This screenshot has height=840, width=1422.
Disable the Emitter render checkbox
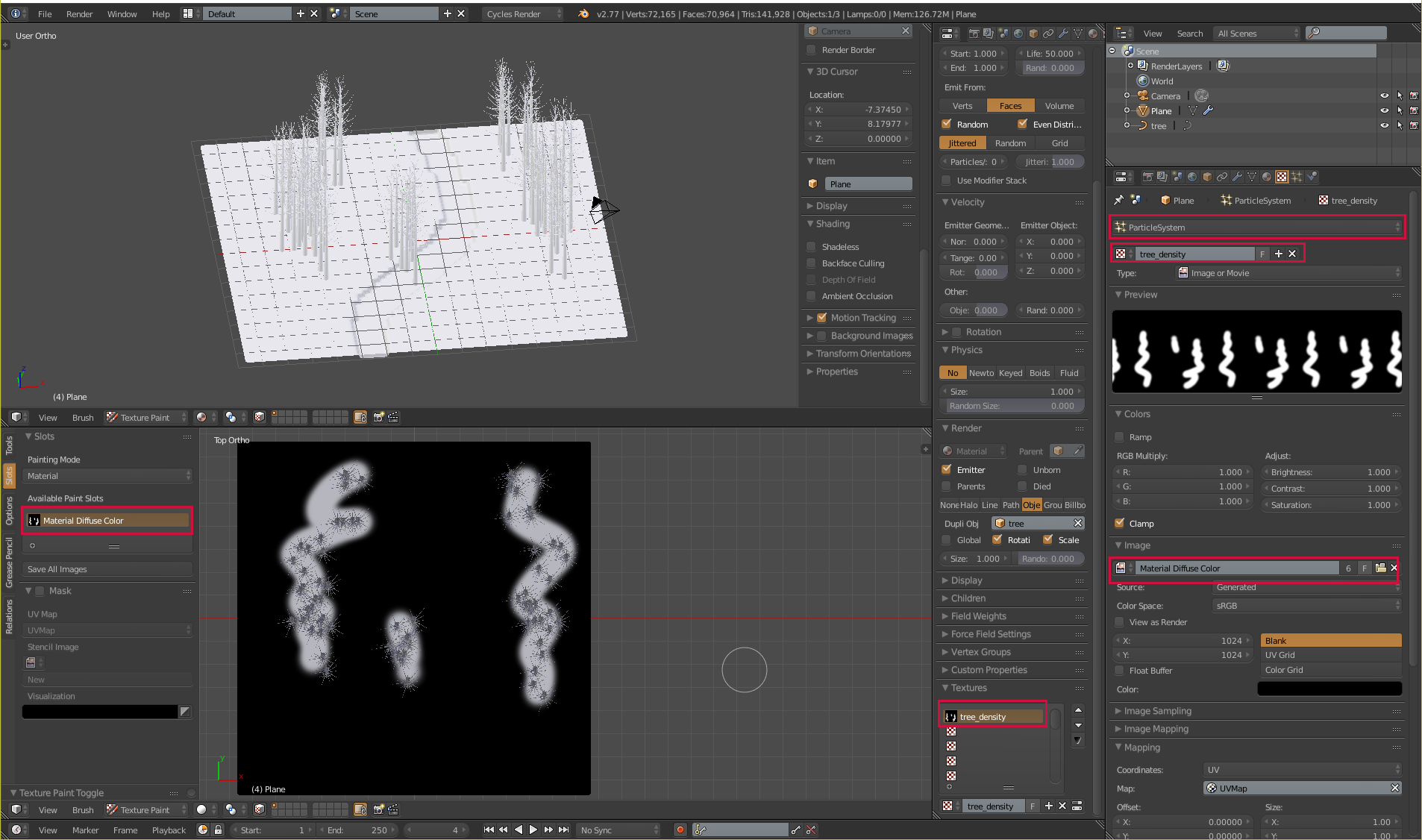click(x=947, y=469)
